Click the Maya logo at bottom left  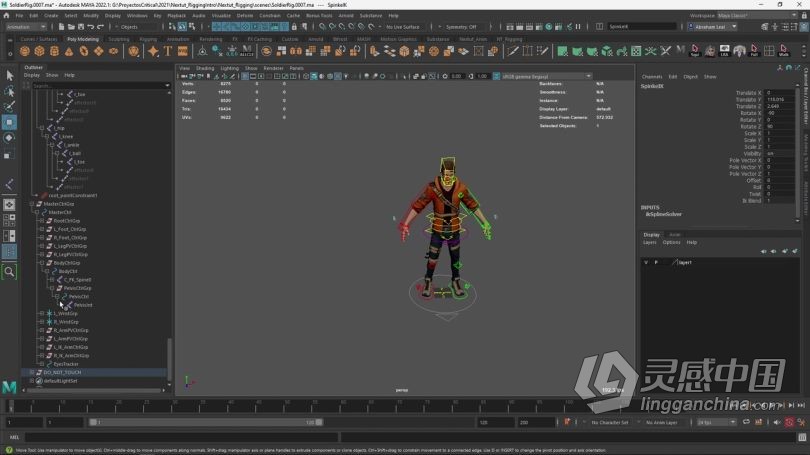coord(9,387)
